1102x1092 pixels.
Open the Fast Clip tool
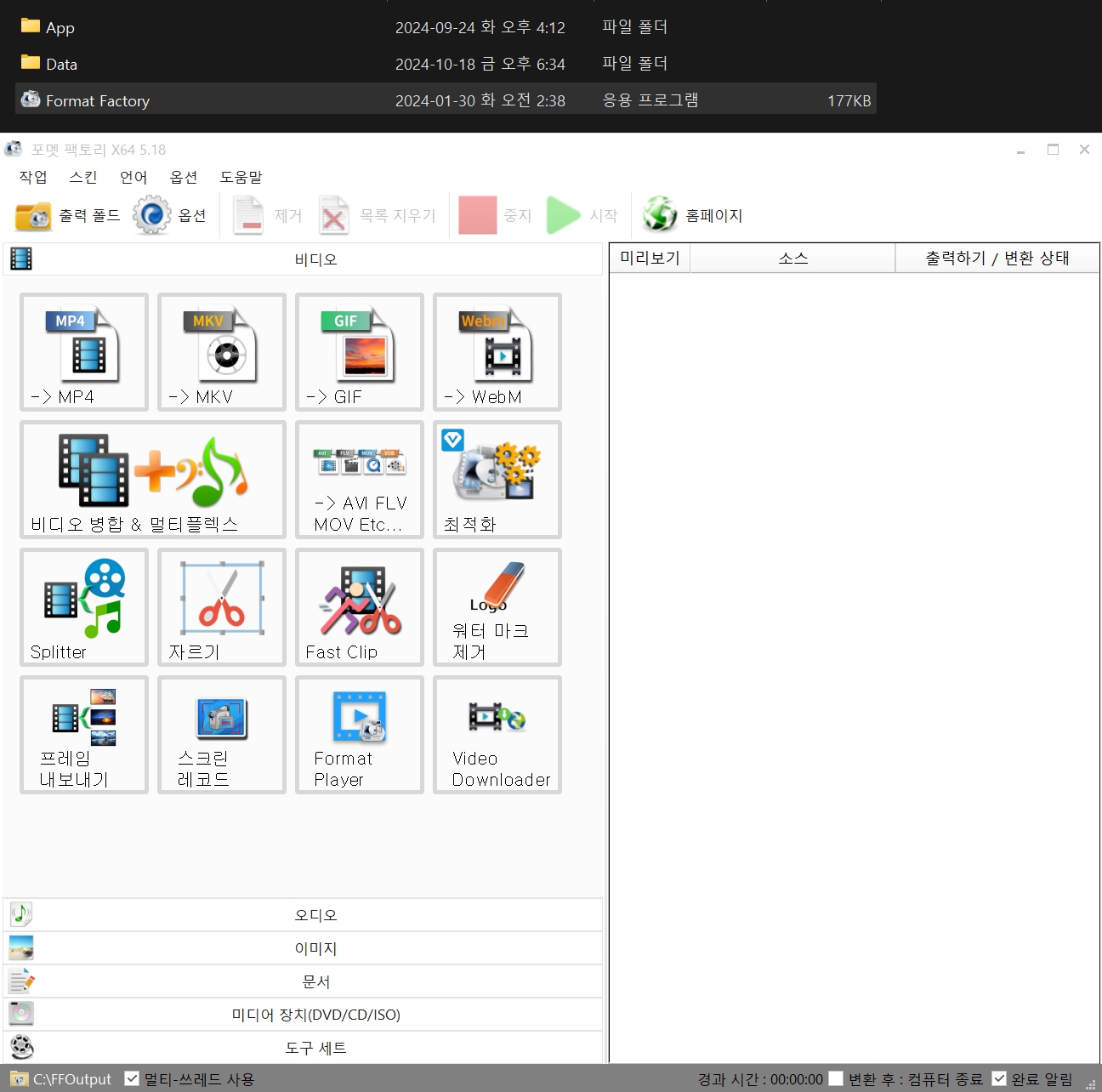[360, 607]
